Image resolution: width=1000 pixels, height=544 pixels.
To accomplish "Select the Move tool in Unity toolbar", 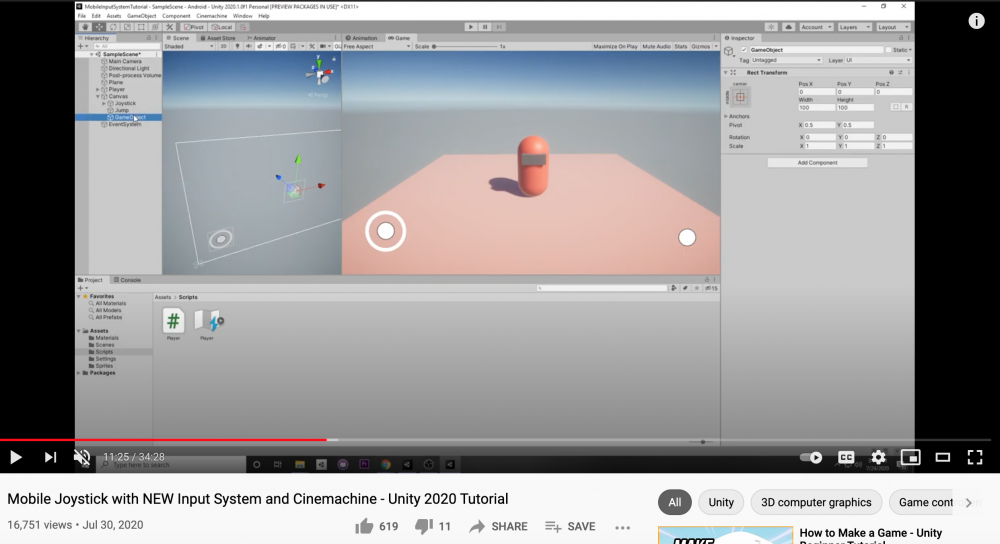I will click(x=99, y=27).
